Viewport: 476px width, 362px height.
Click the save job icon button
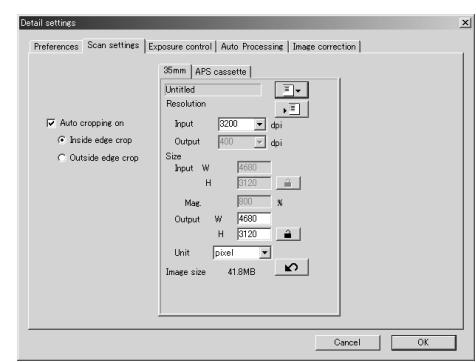tap(291, 109)
